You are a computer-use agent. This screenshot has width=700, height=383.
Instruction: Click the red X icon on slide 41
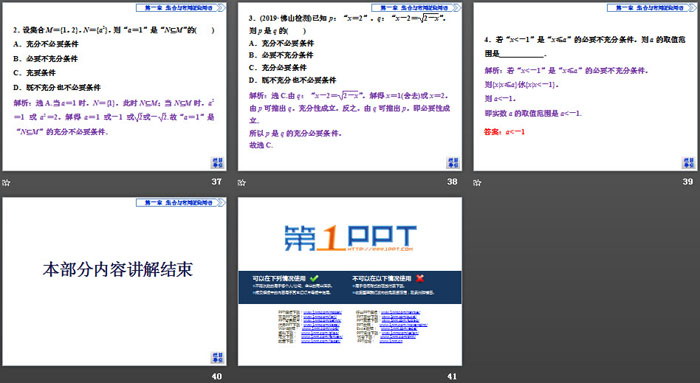pyautogui.click(x=420, y=278)
